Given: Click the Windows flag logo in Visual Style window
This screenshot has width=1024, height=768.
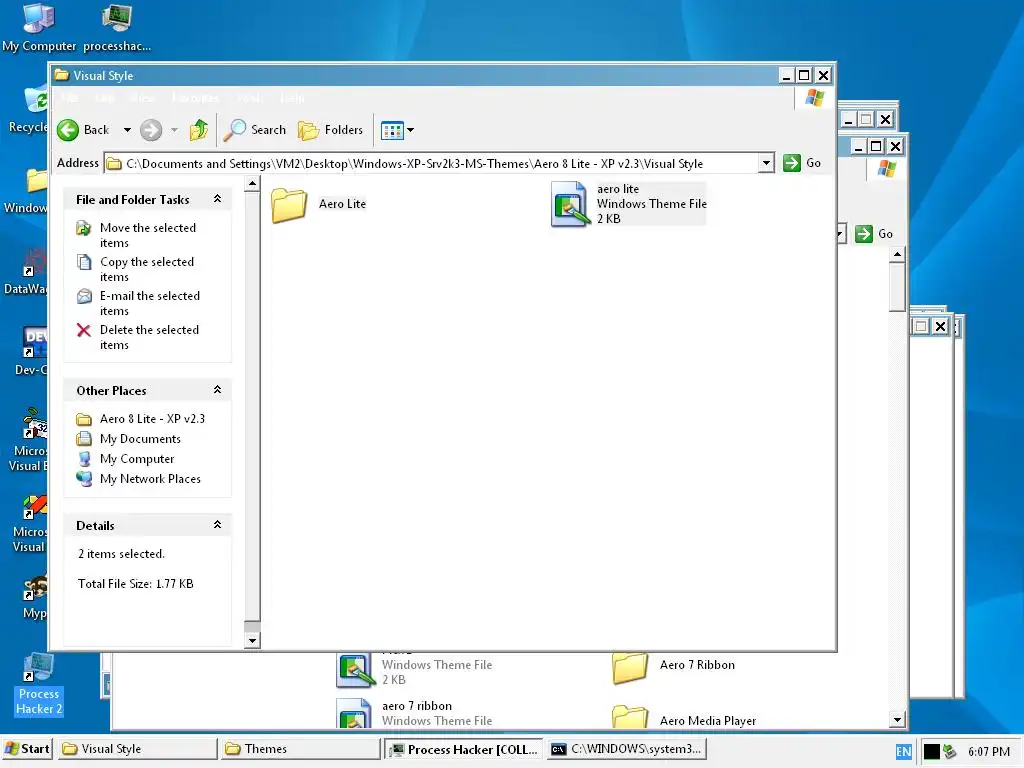Looking at the screenshot, I should tap(814, 98).
